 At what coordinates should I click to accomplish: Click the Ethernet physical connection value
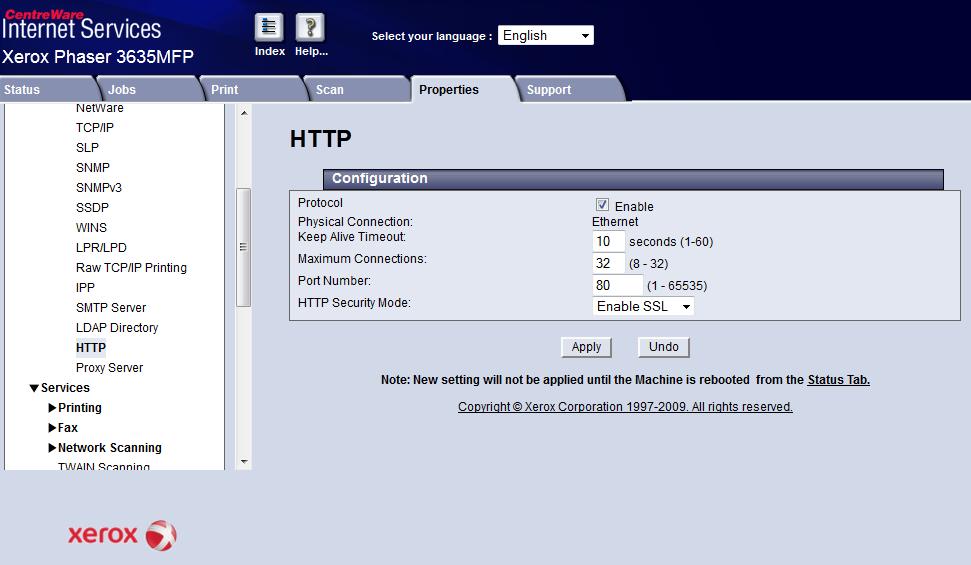[615, 222]
